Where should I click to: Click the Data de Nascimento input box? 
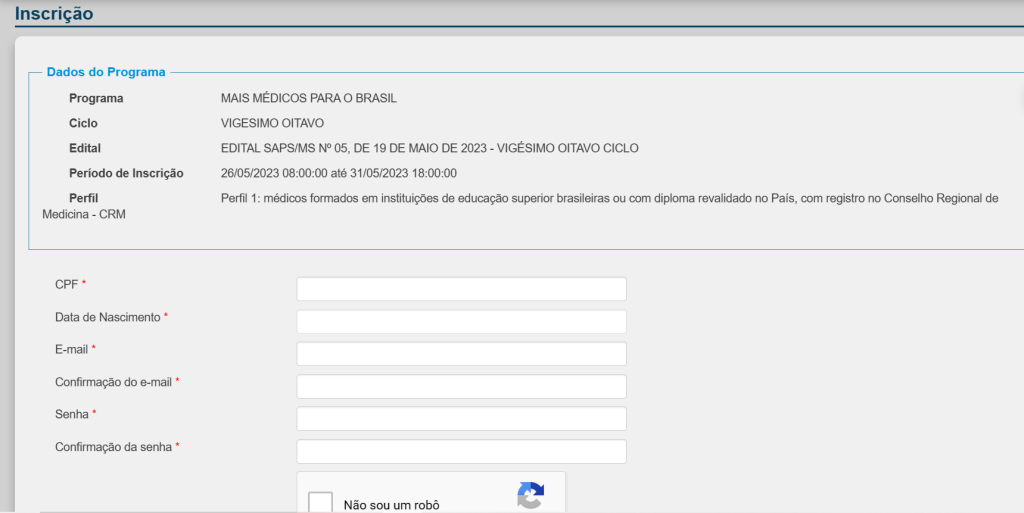point(461,322)
